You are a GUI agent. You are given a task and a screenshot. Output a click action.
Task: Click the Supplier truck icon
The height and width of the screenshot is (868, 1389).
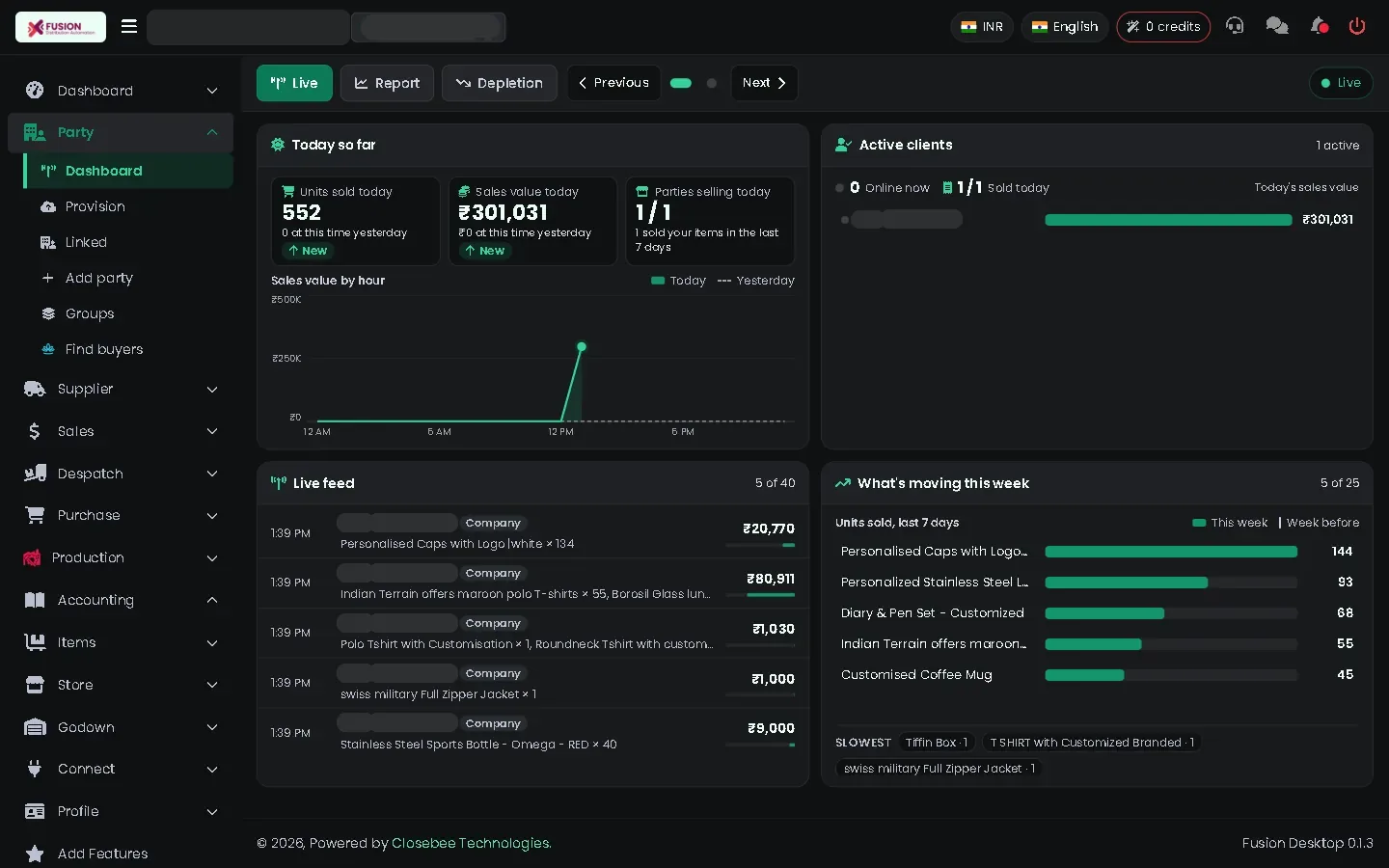[x=35, y=389]
